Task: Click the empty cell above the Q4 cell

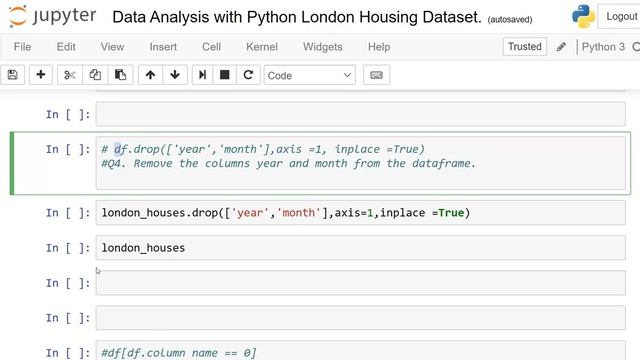Action: coord(360,114)
